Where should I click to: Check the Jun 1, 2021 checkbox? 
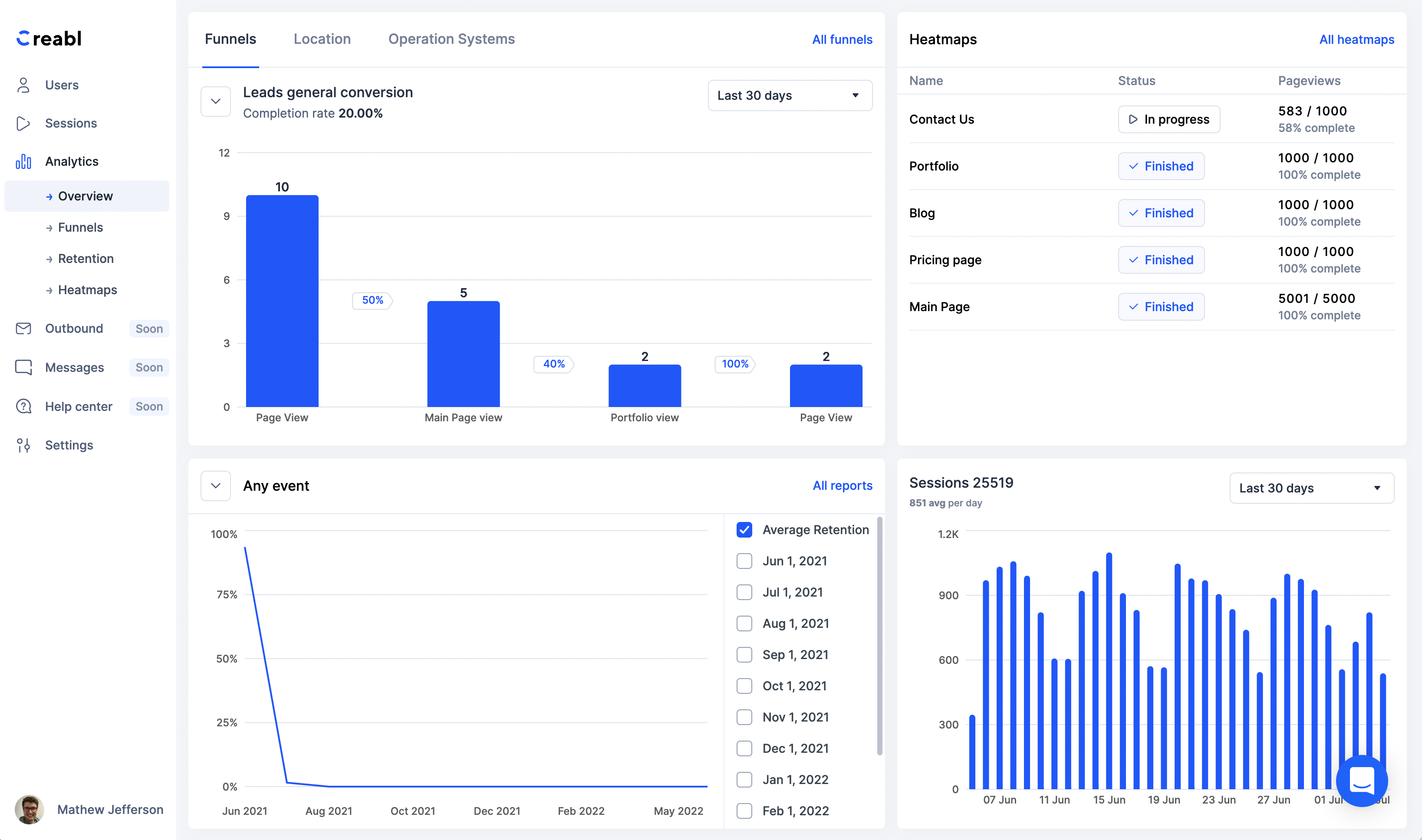[744, 561]
